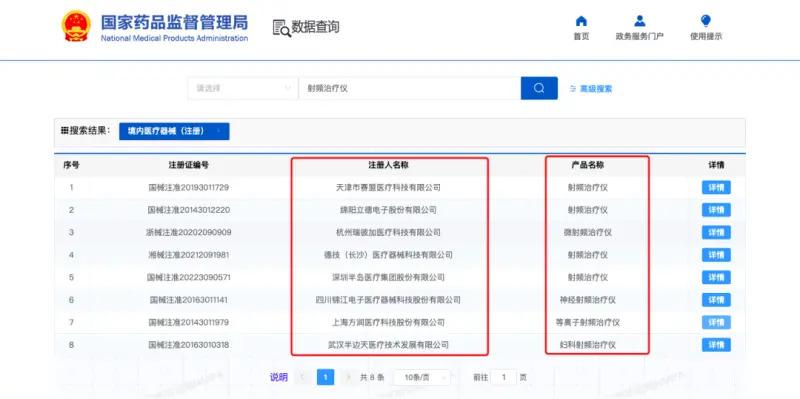The height and width of the screenshot is (399, 800).
Task: Select page 1 in pagination
Action: point(325,378)
